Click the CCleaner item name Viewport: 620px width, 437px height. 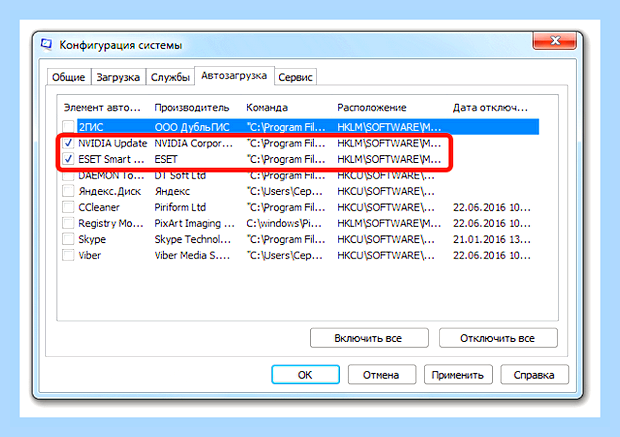[99, 207]
